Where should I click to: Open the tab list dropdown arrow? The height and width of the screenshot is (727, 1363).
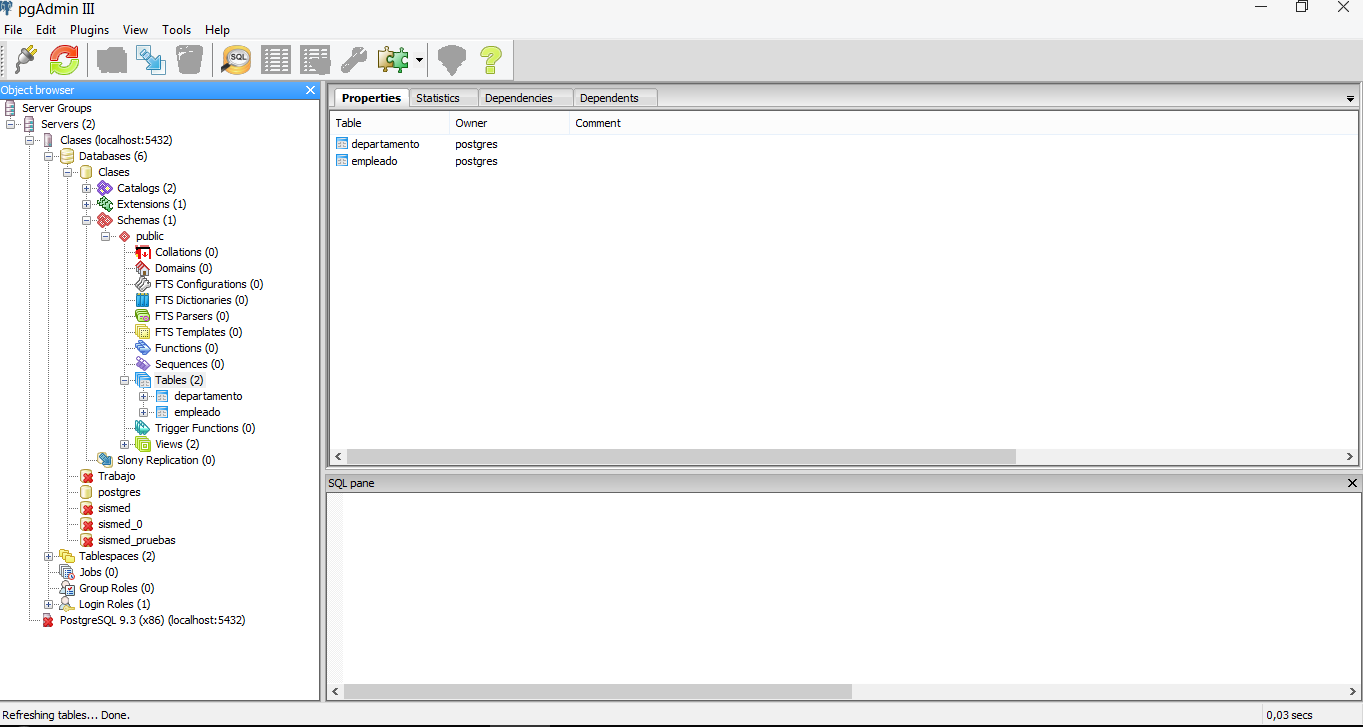1350,99
